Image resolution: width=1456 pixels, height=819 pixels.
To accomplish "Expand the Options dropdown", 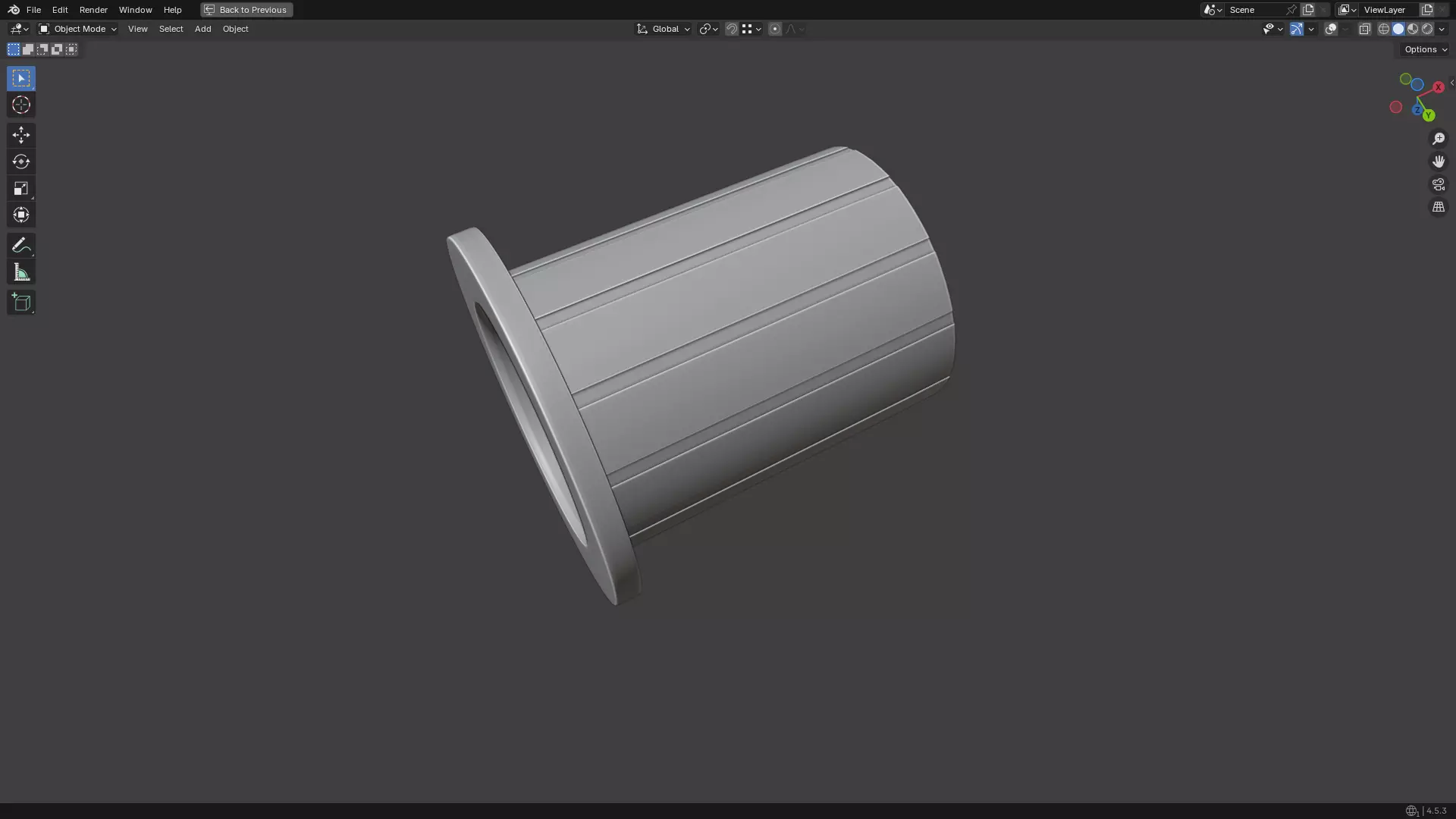I will click(1426, 49).
